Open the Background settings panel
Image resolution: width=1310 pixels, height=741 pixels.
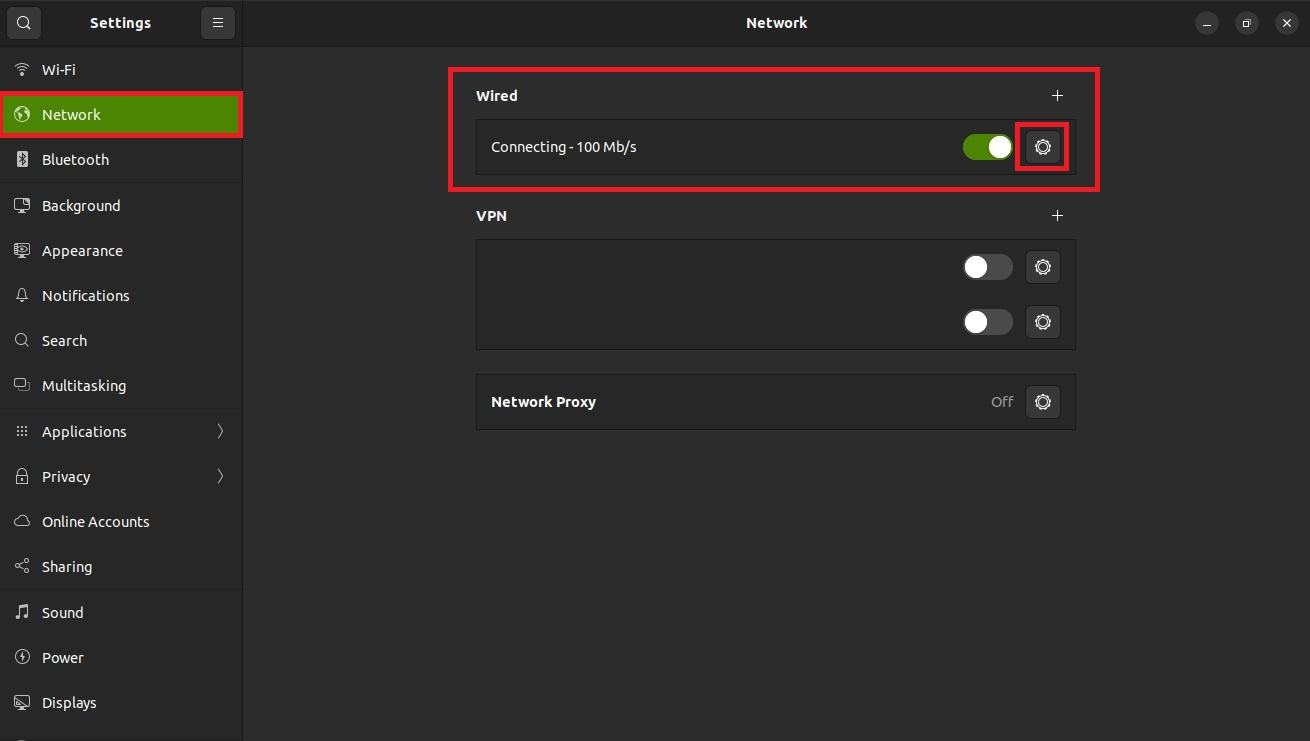point(80,206)
